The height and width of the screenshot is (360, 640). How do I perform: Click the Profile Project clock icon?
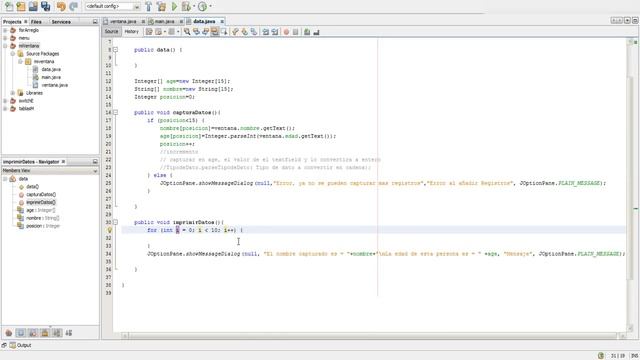pos(202,6)
